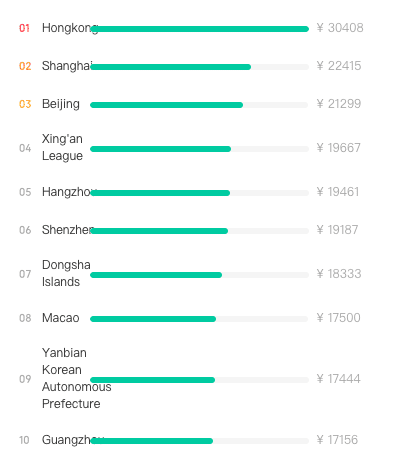Open the Xing'an League entry

62,147
